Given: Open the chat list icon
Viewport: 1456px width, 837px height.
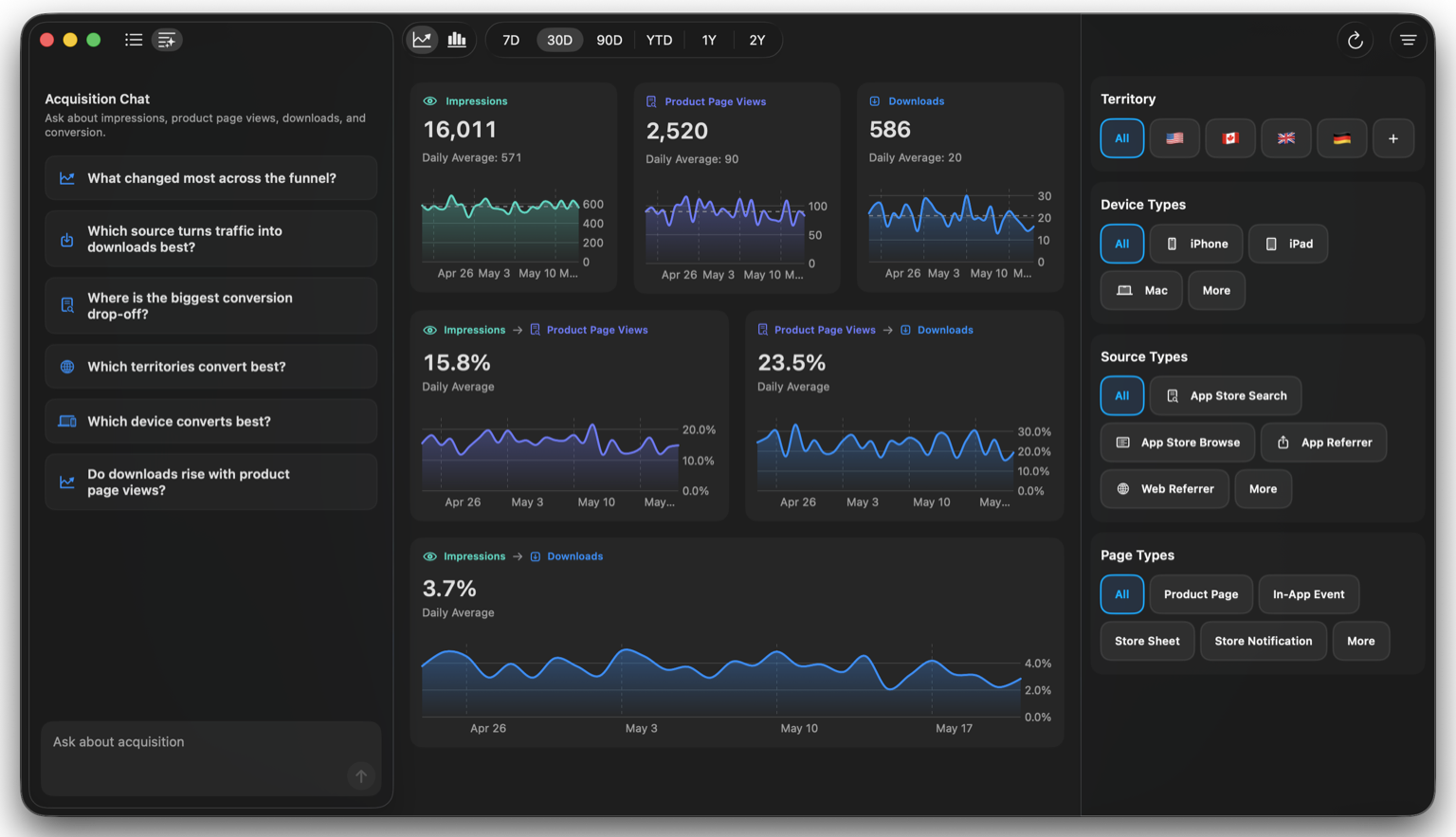Looking at the screenshot, I should (x=134, y=40).
